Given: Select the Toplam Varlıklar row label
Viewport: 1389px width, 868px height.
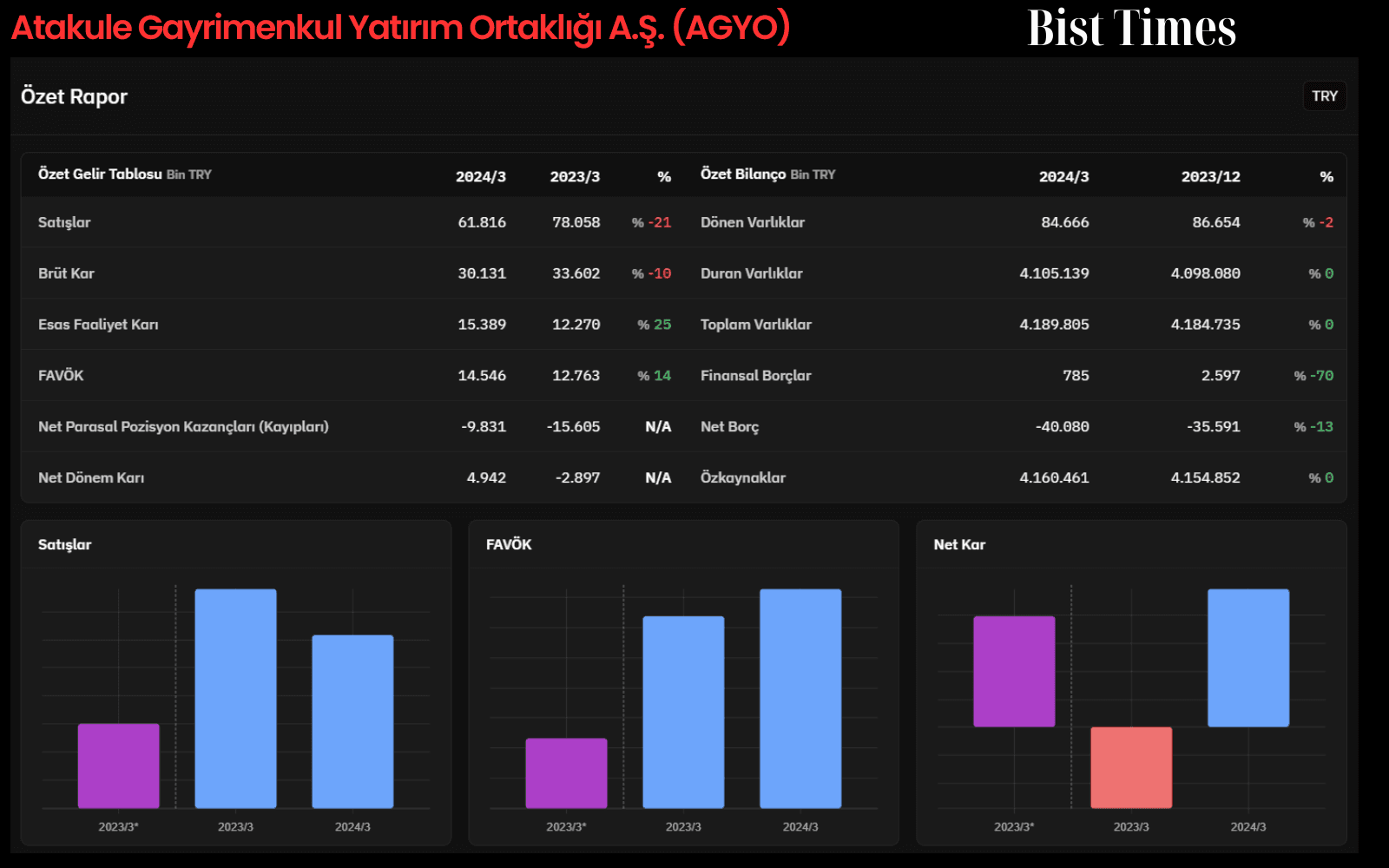Looking at the screenshot, I should click(x=756, y=325).
